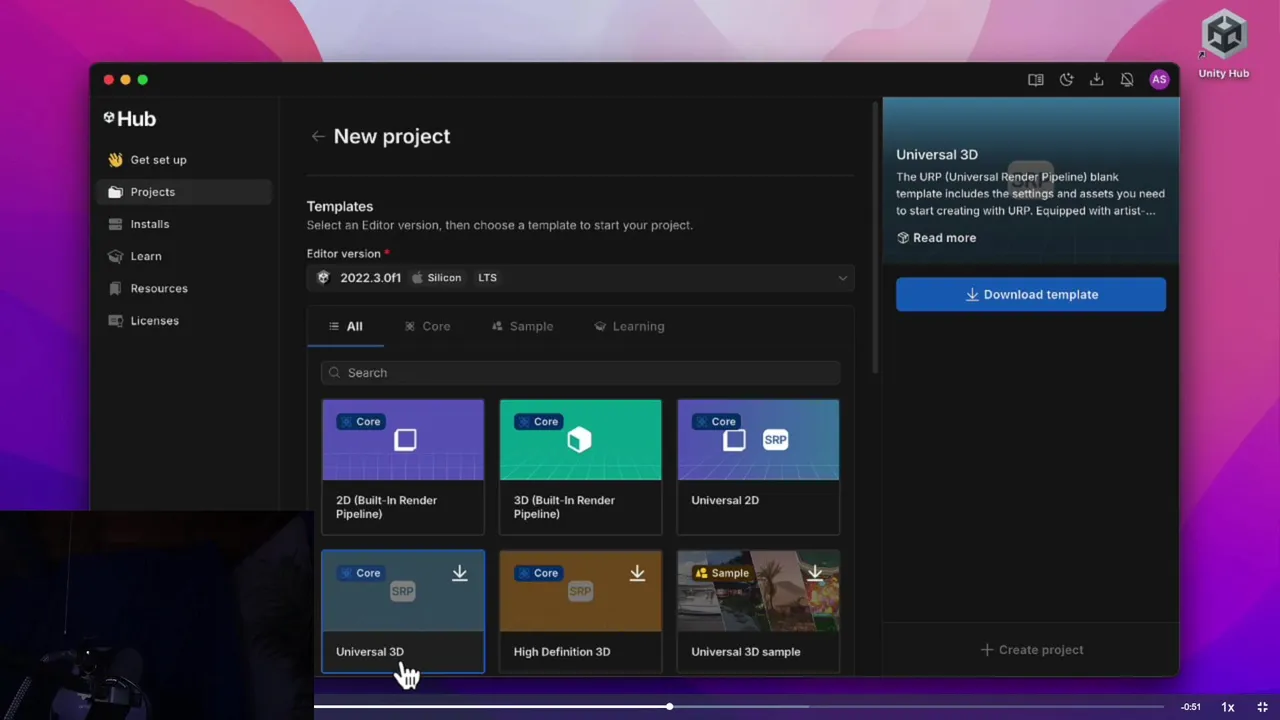Click the Download template button
This screenshot has width=1280, height=720.
[x=1031, y=295]
